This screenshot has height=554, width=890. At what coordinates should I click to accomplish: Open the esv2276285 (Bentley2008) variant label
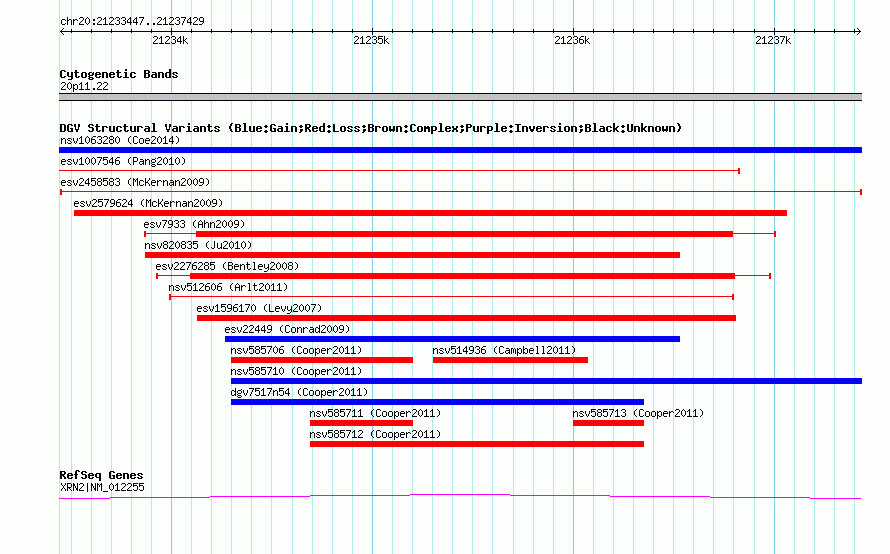[x=227, y=266]
